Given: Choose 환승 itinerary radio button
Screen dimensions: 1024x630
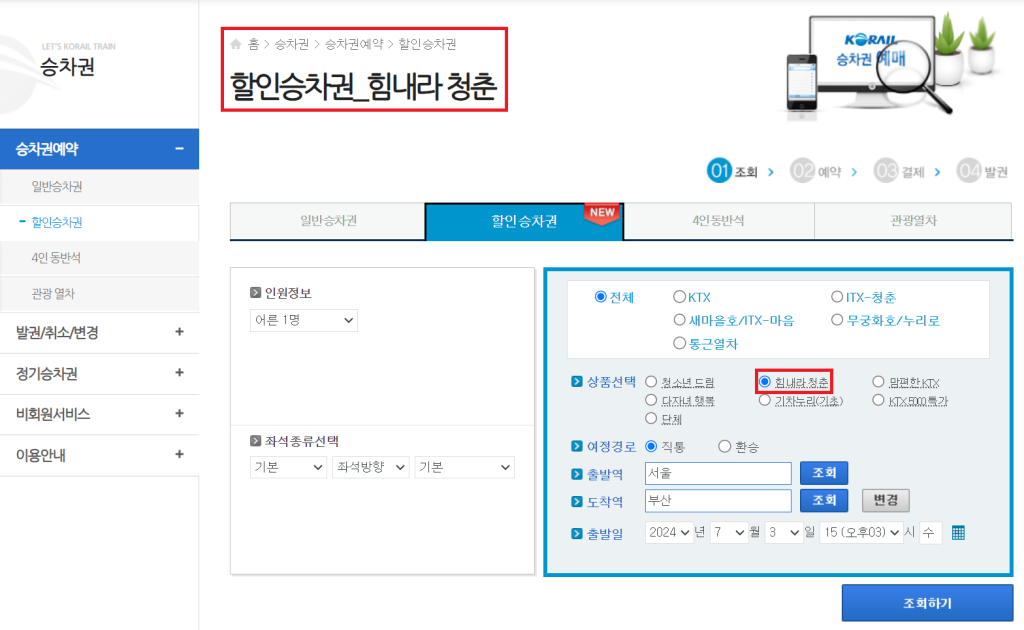Looking at the screenshot, I should [725, 446].
